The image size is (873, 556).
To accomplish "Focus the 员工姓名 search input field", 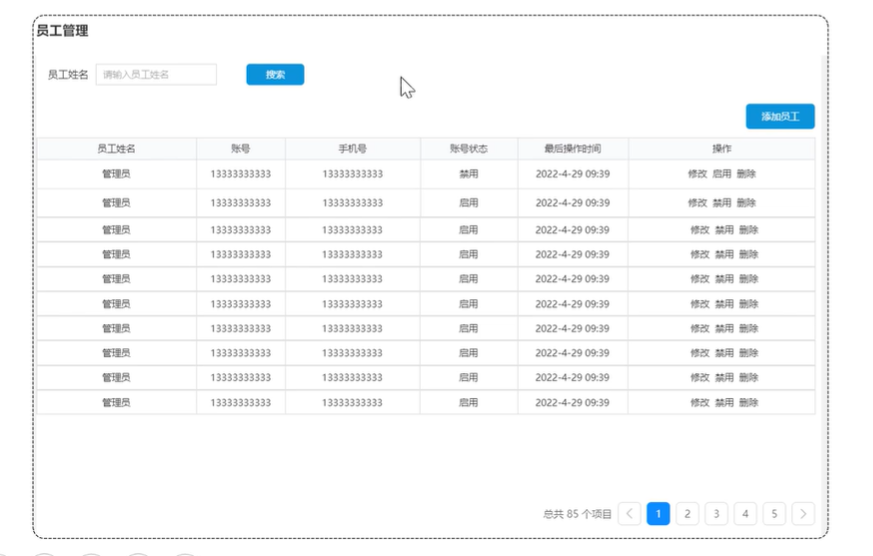I will click(x=156, y=75).
